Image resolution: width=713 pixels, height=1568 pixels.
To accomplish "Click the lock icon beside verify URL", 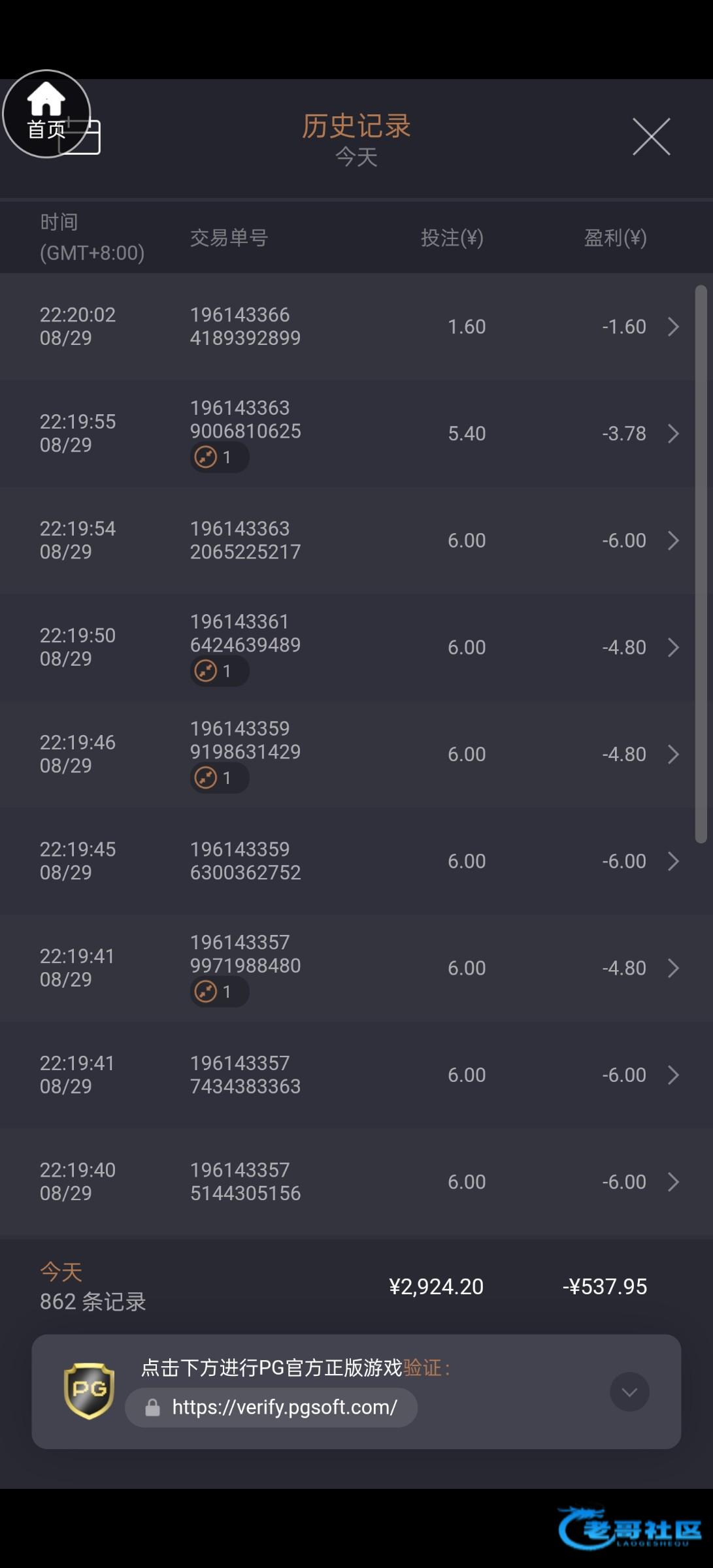I will pyautogui.click(x=152, y=1408).
